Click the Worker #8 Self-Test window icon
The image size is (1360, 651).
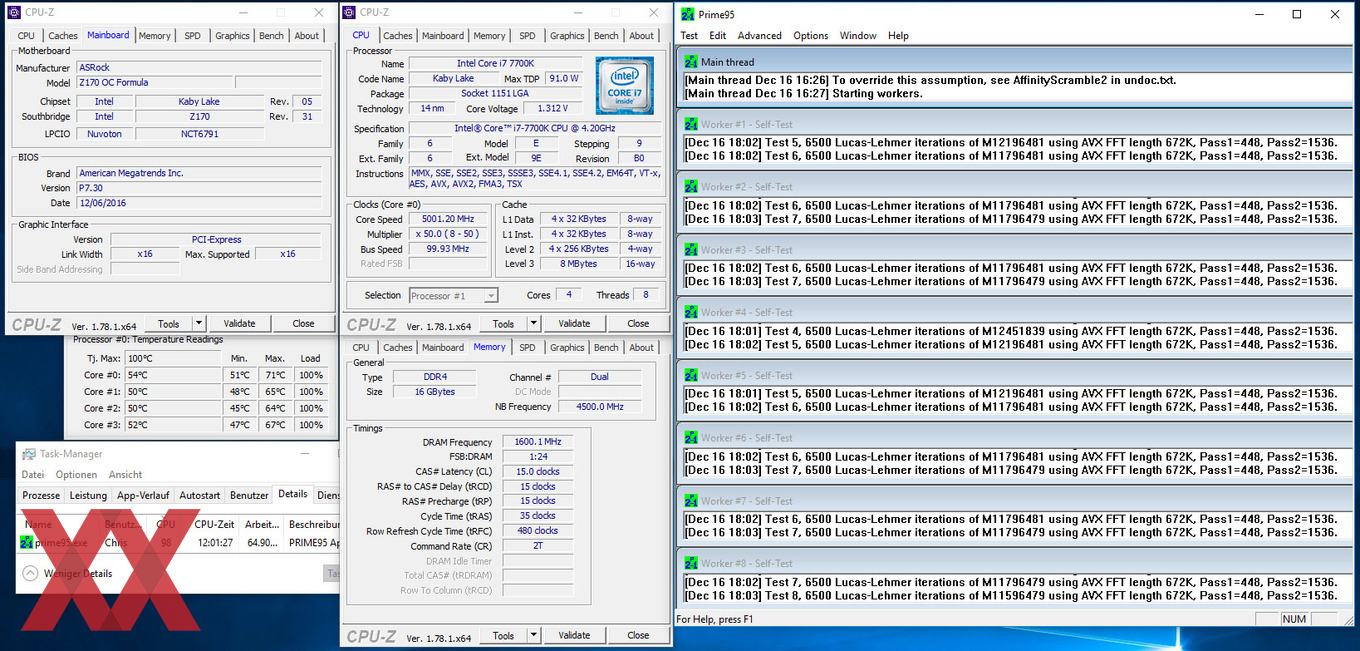pyautogui.click(x=691, y=563)
